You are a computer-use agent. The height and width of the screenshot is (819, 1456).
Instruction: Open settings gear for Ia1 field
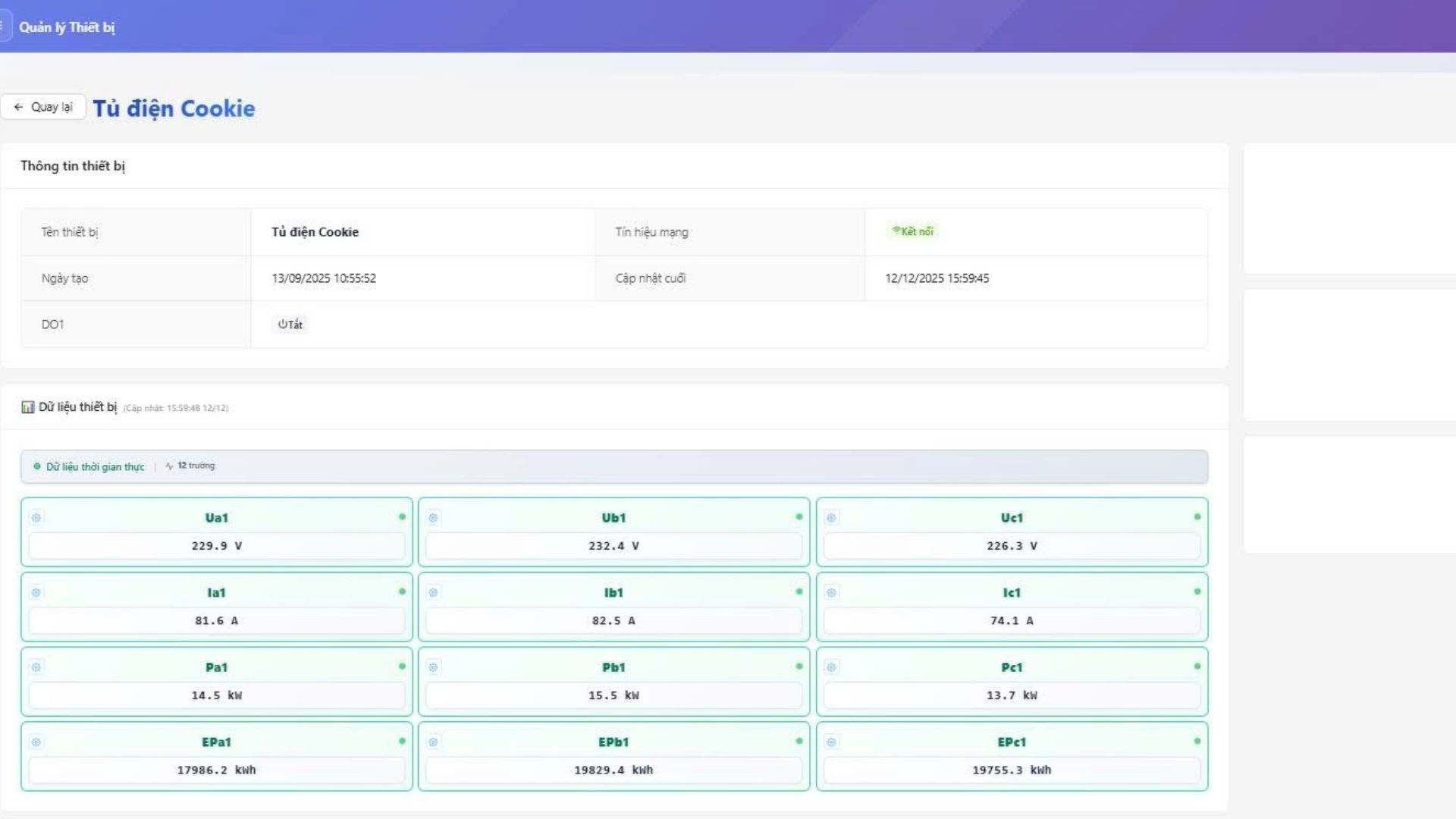pyautogui.click(x=36, y=592)
